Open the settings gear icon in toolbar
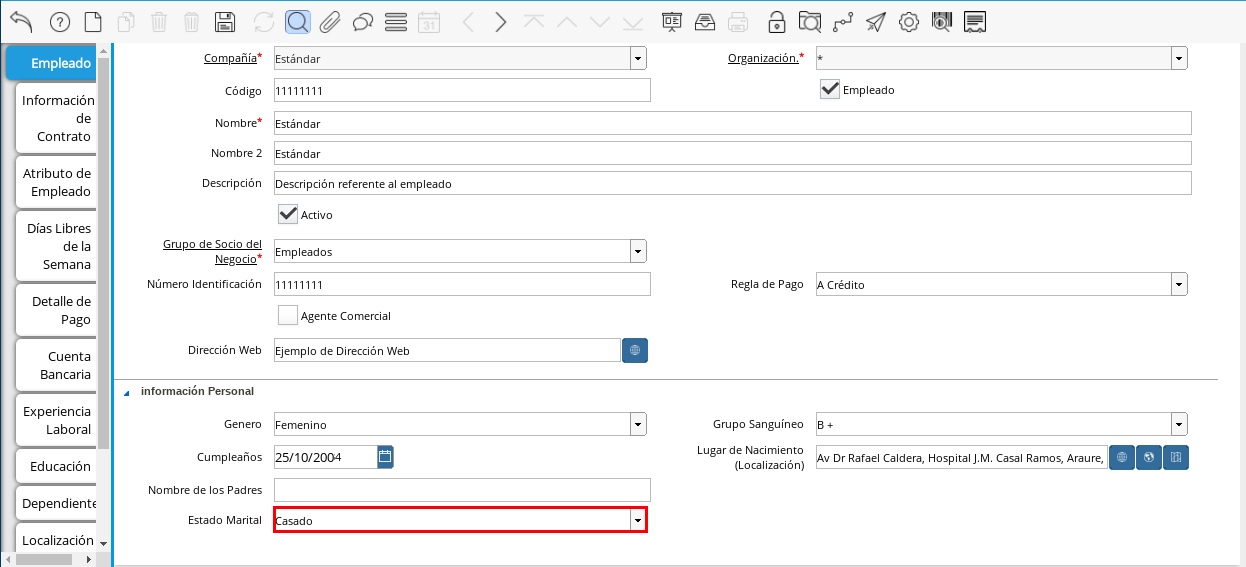Viewport: 1246px width, 567px height. [x=908, y=21]
